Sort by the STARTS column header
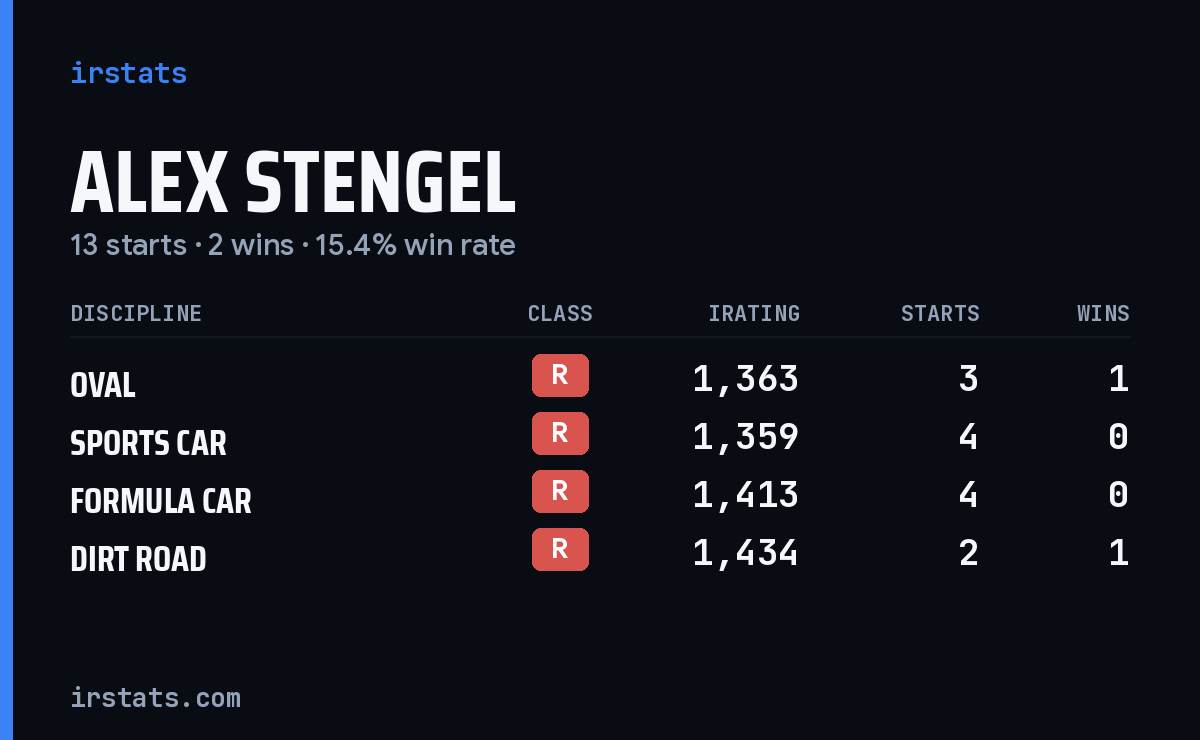Image resolution: width=1200 pixels, height=740 pixels. pos(940,314)
